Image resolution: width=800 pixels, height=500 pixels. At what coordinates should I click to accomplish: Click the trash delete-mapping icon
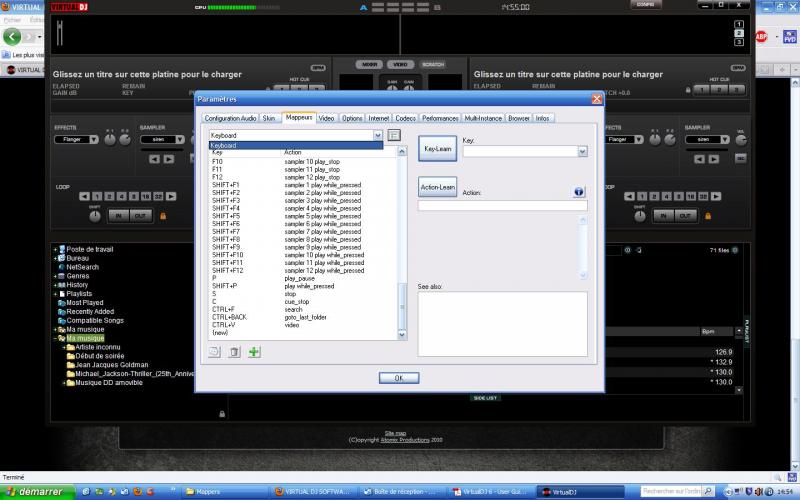pos(234,352)
